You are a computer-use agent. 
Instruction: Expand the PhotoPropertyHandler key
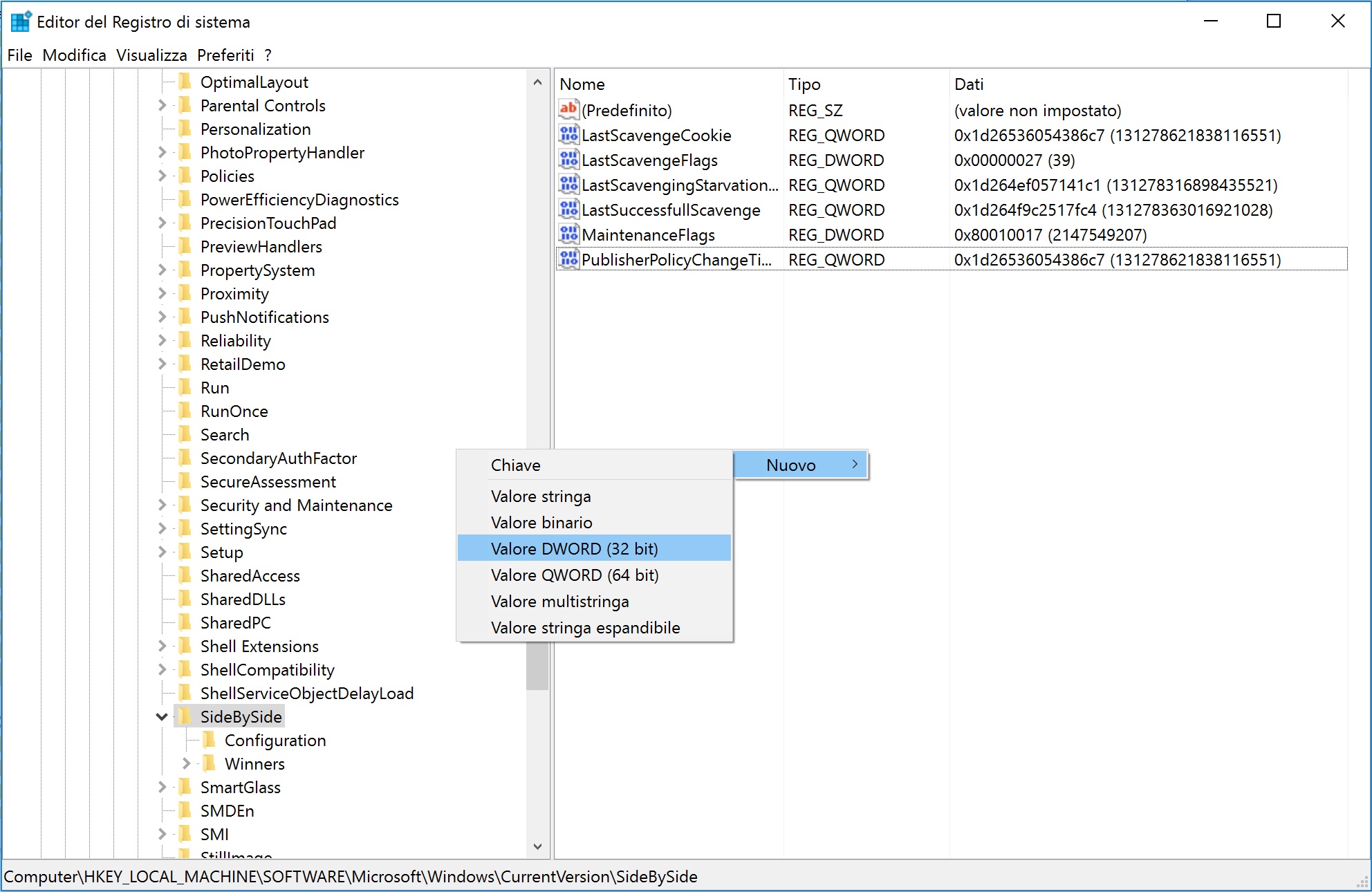click(x=162, y=153)
